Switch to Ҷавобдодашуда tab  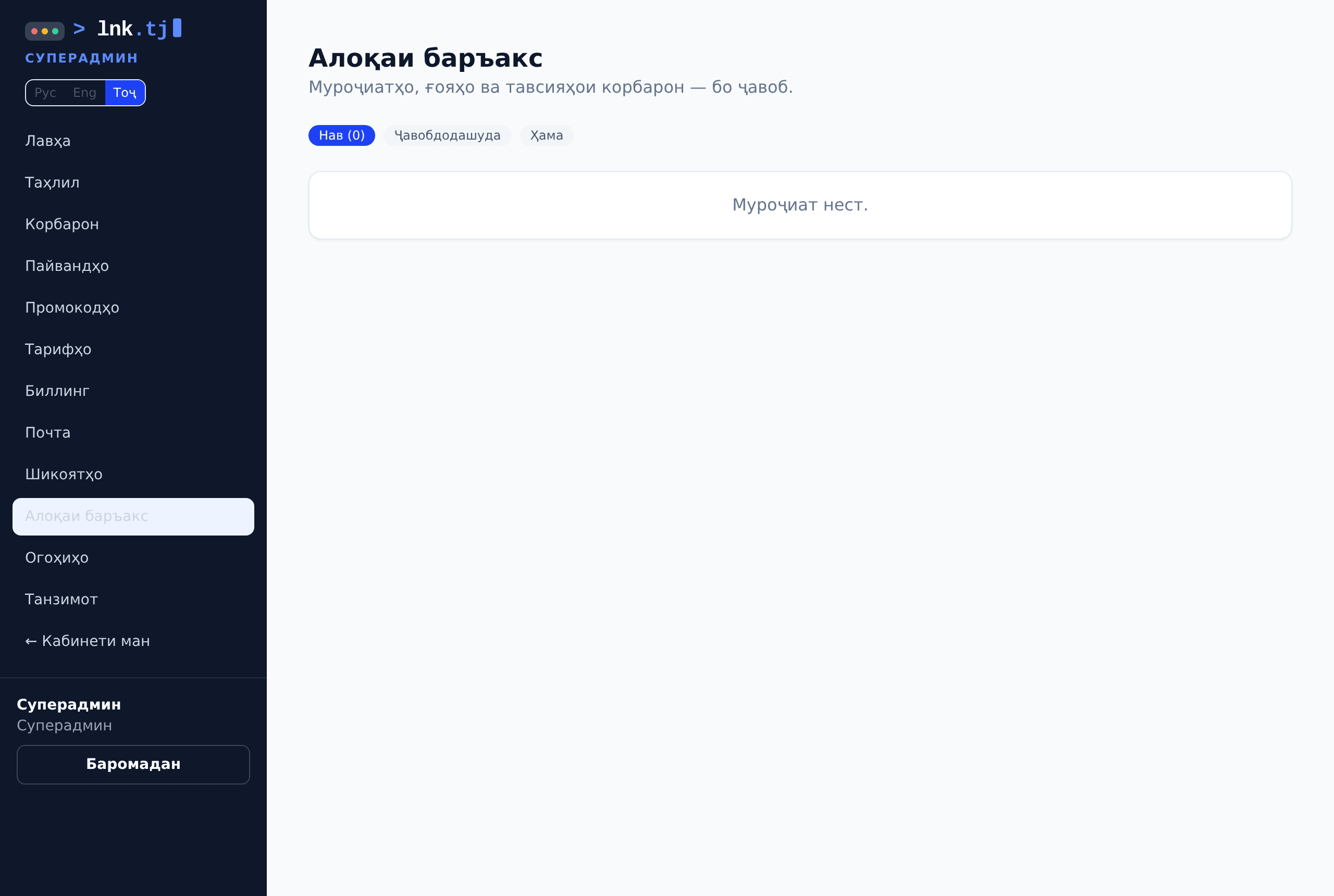448,135
